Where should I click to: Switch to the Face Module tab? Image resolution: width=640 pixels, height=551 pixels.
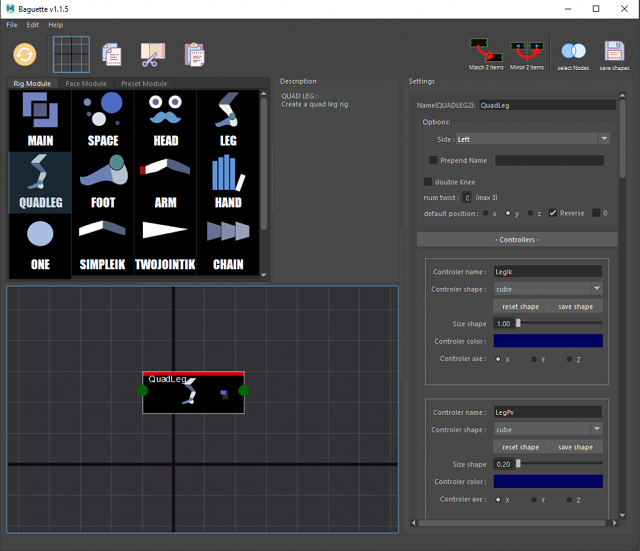tap(86, 84)
